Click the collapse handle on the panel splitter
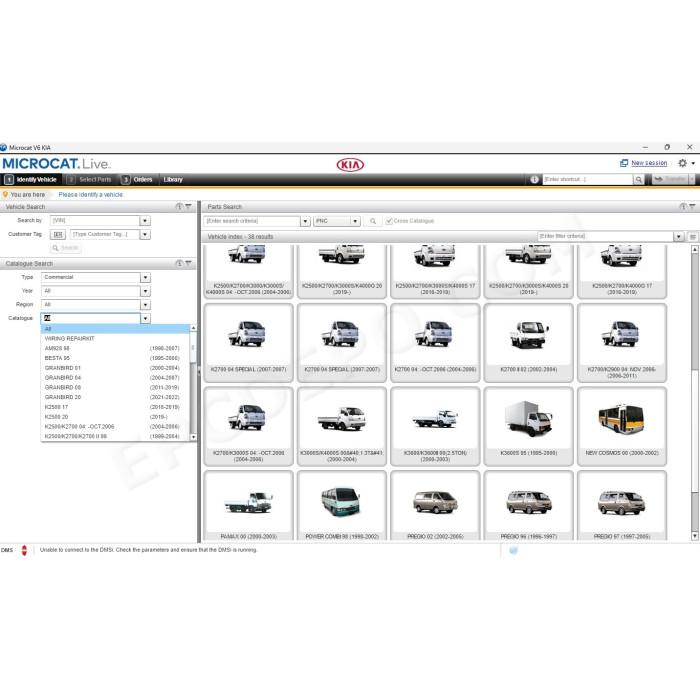The width and height of the screenshot is (700, 700). pyautogui.click(x=199, y=372)
